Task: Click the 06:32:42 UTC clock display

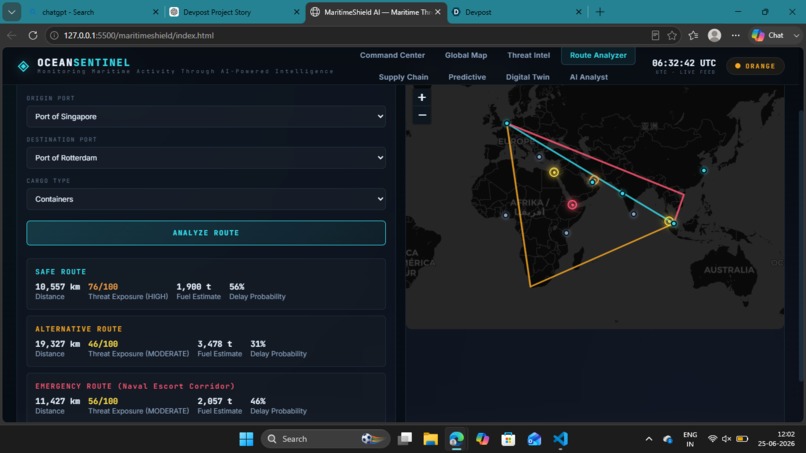Action: coord(684,63)
